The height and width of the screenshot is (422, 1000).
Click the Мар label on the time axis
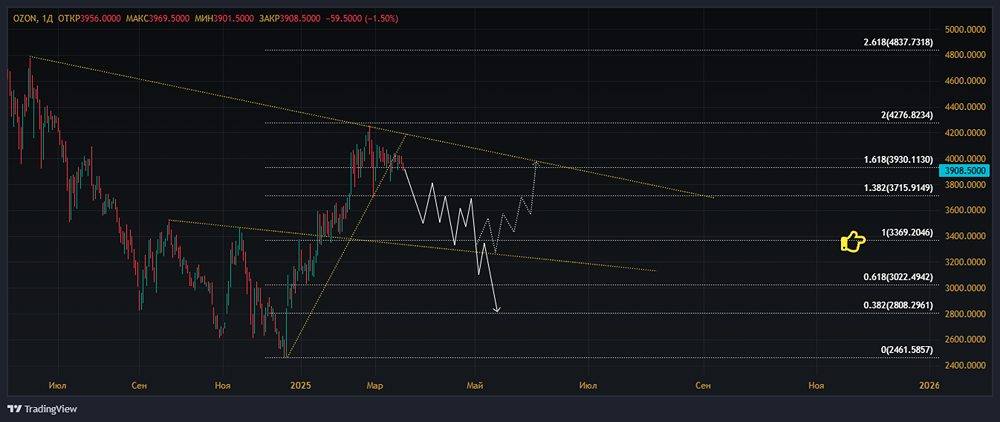click(375, 386)
